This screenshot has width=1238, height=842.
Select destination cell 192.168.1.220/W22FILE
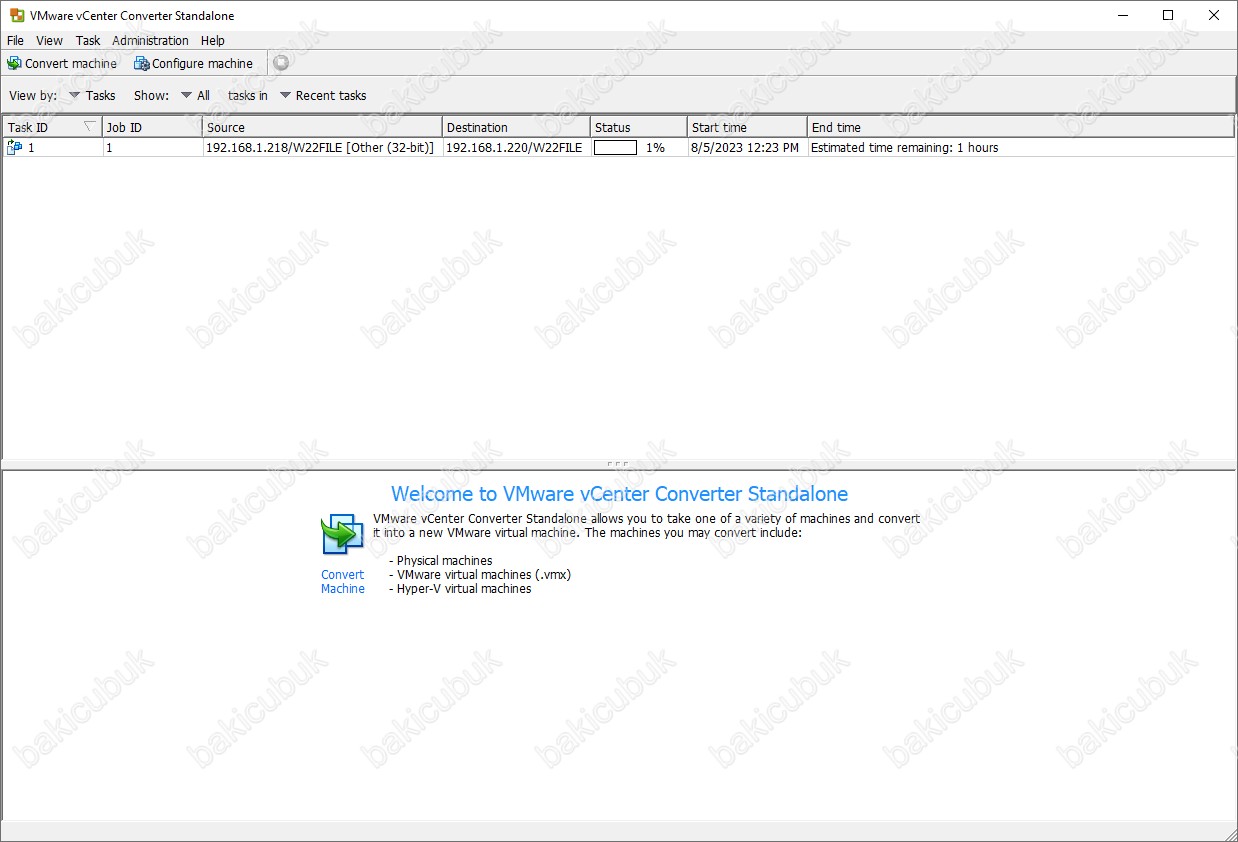click(x=514, y=147)
